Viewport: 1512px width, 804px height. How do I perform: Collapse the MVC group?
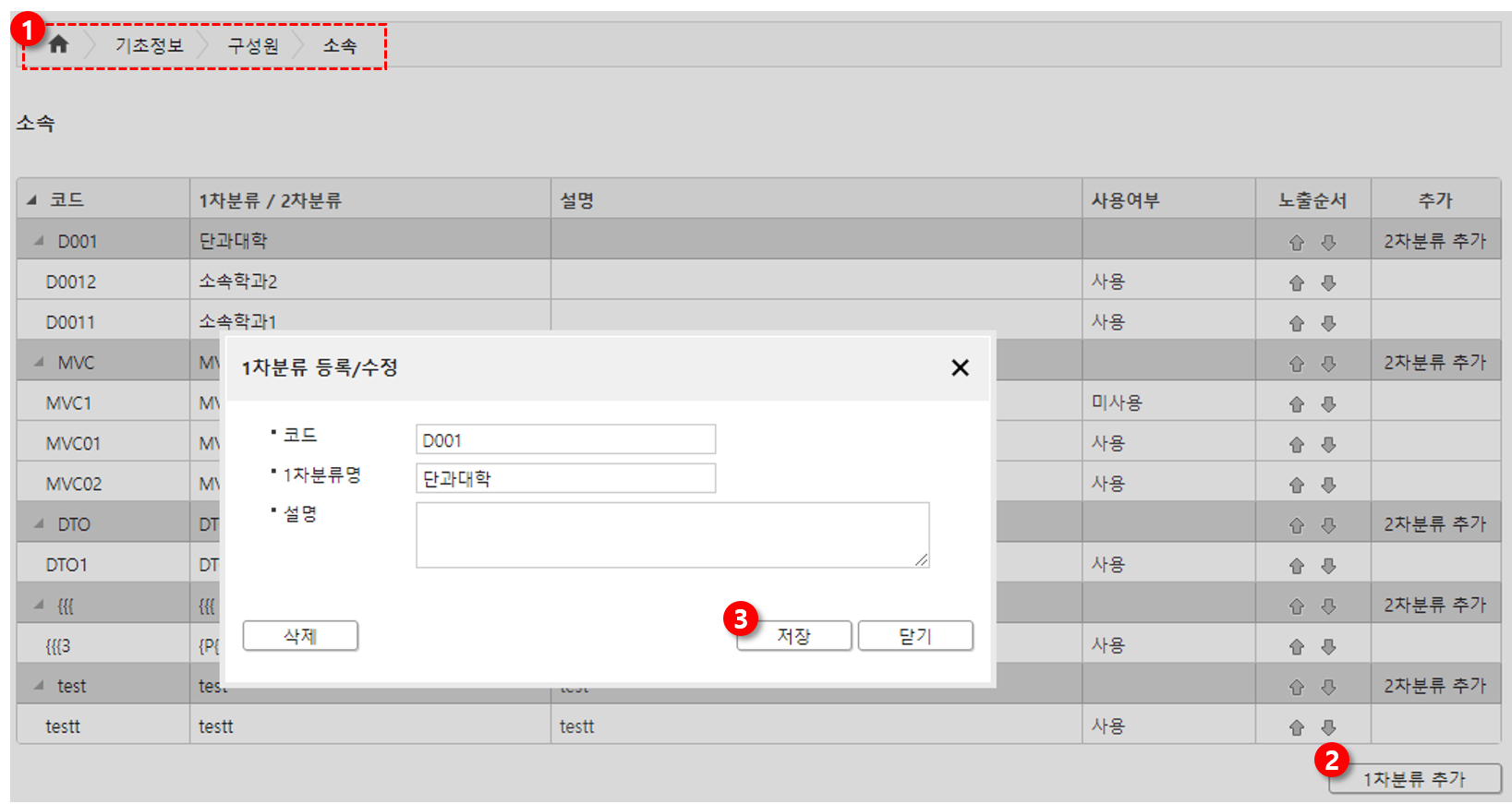[39, 363]
